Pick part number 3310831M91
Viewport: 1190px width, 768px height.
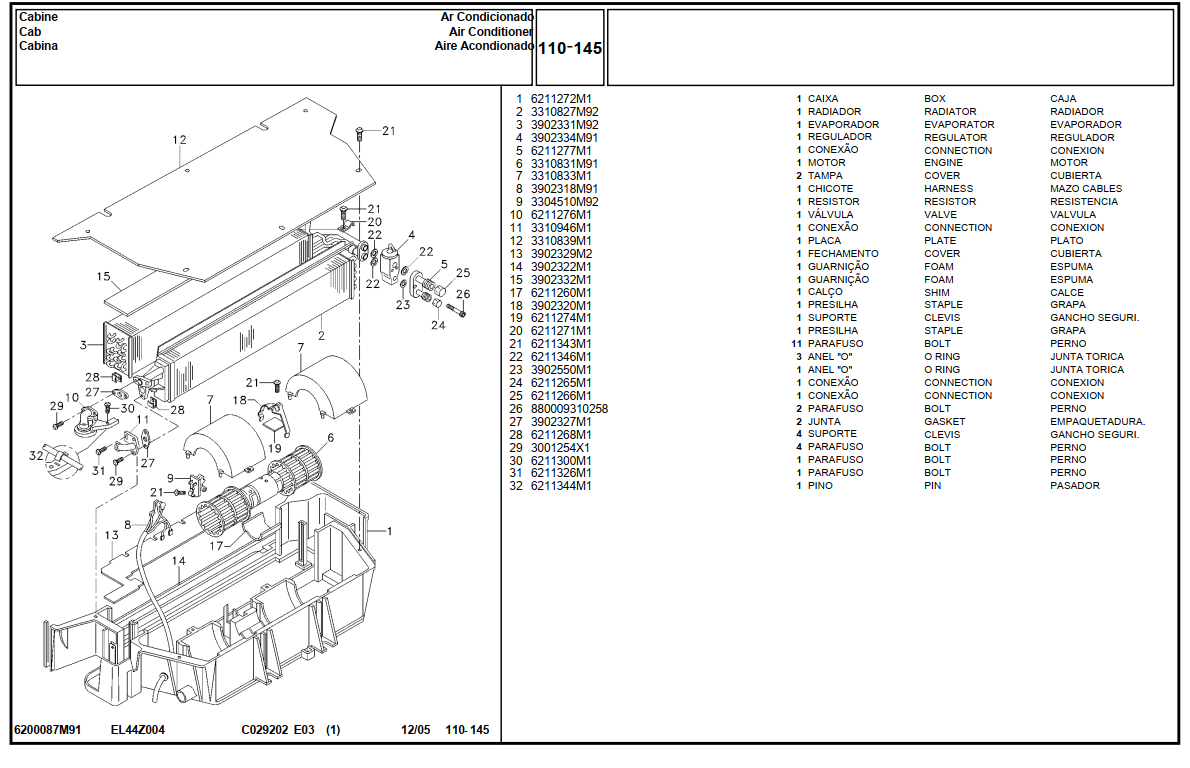[564, 163]
